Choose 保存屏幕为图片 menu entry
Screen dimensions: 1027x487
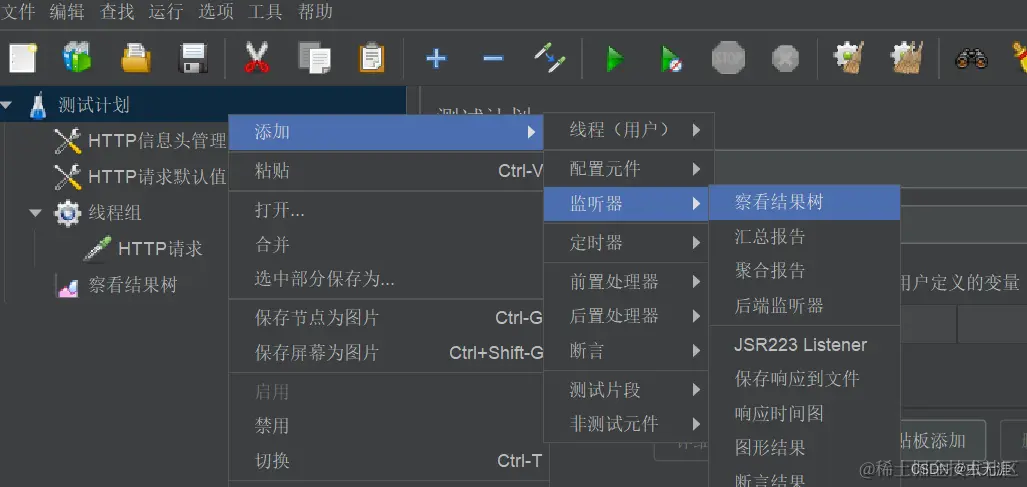click(x=386, y=353)
